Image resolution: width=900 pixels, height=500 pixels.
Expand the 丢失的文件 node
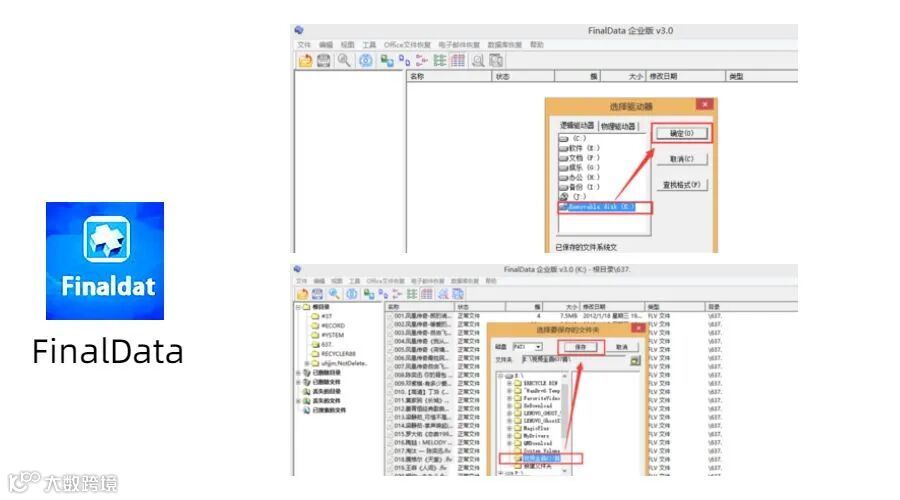298,401
